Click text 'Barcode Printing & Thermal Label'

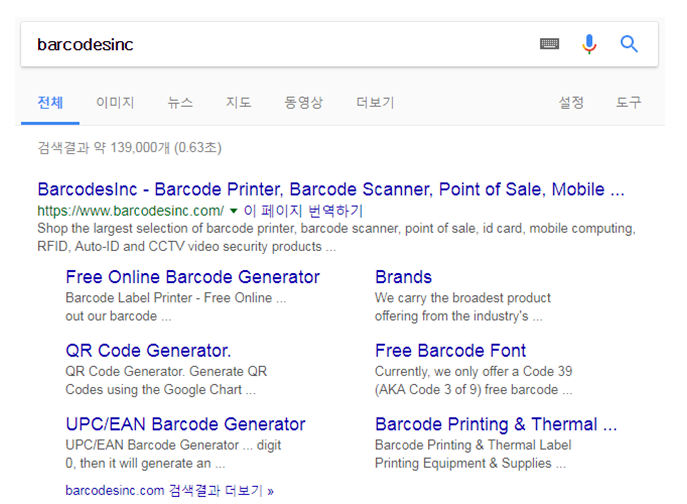[x=473, y=445]
